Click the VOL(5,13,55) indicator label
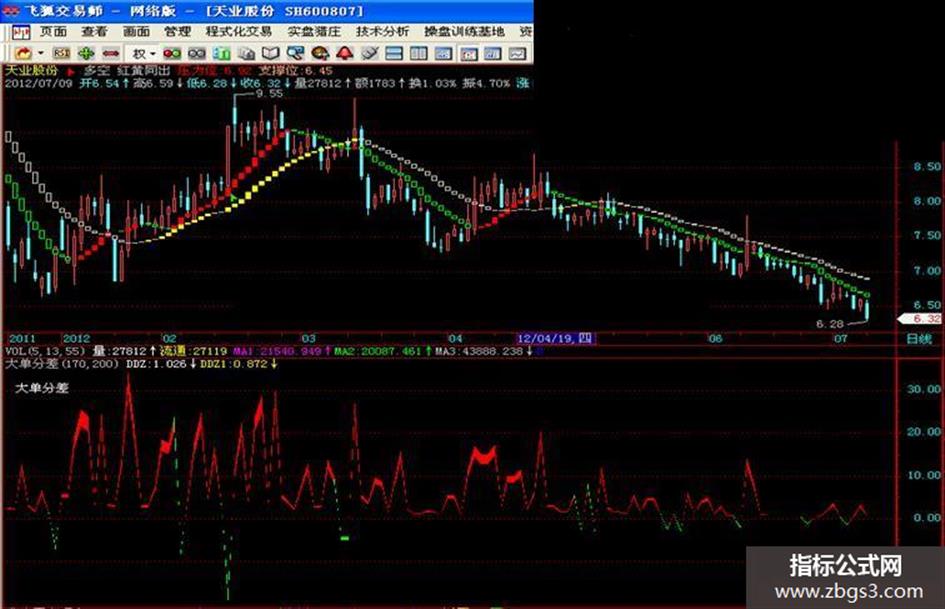945x609 pixels. (x=45, y=351)
